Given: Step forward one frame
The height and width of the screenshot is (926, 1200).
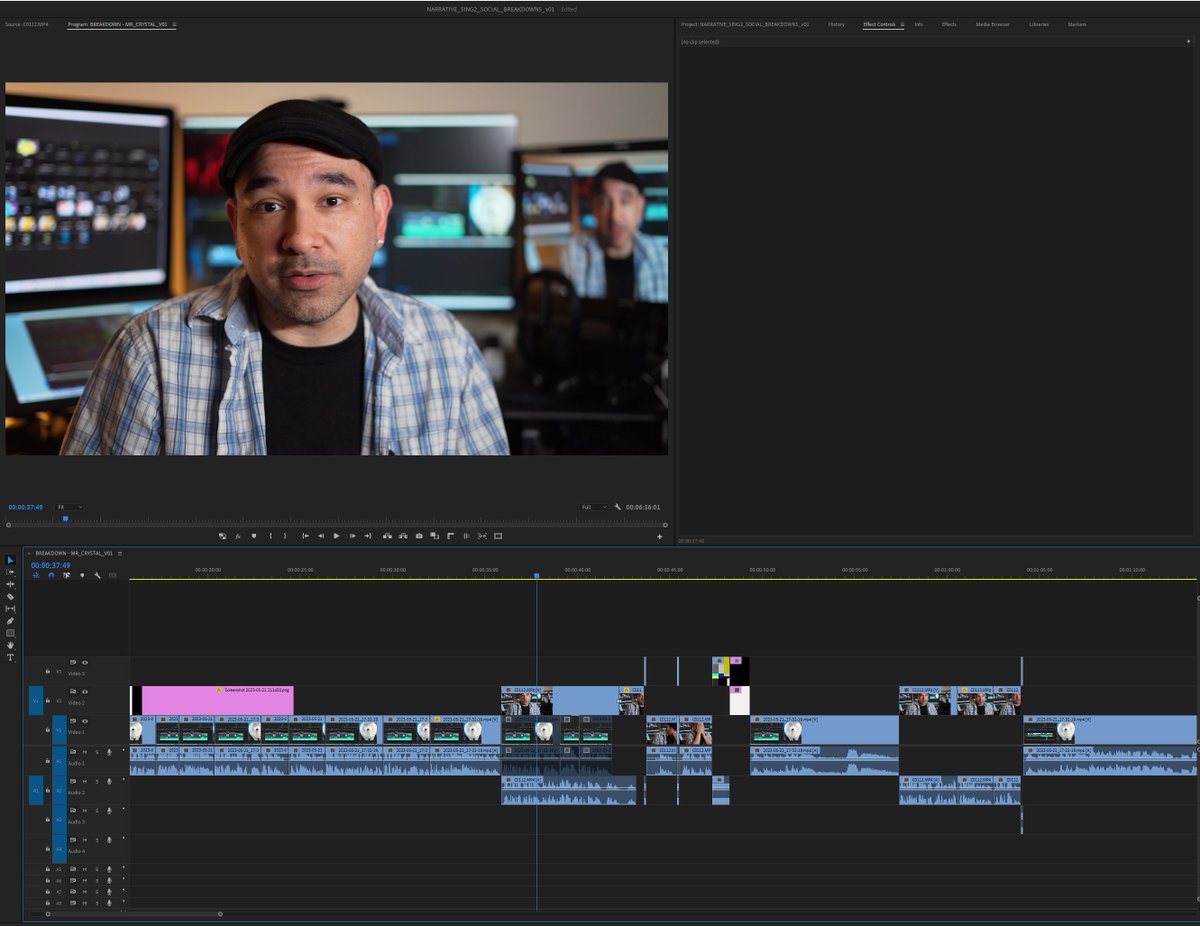Looking at the screenshot, I should [353, 536].
